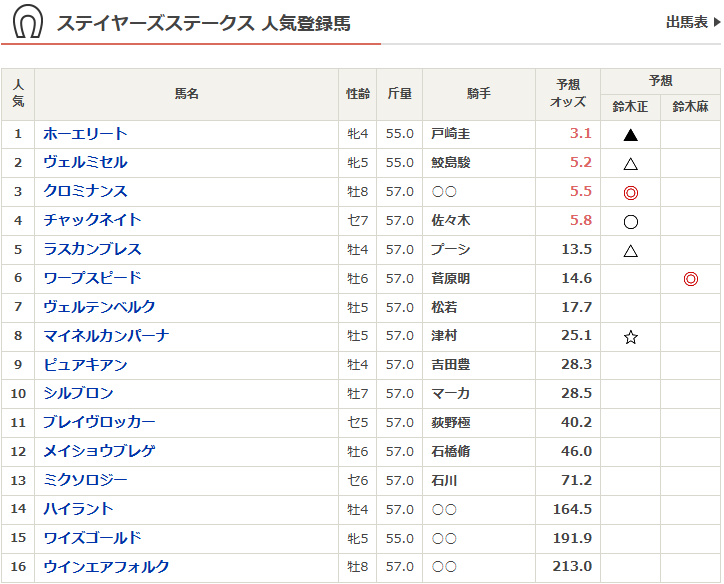Image resolution: width=724 pixels, height=584 pixels.
Task: Click the 予想オッズ column header
Action: pos(567,94)
